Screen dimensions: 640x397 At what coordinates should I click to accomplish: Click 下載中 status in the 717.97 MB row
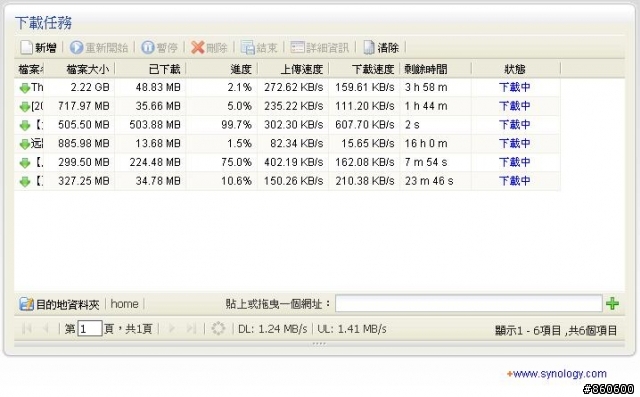(515, 106)
